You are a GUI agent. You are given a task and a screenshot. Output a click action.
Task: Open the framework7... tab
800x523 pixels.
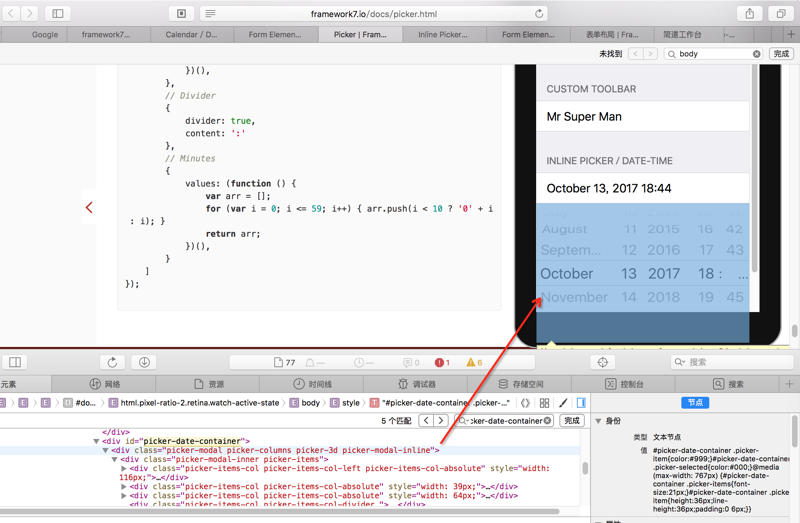[x=106, y=34]
